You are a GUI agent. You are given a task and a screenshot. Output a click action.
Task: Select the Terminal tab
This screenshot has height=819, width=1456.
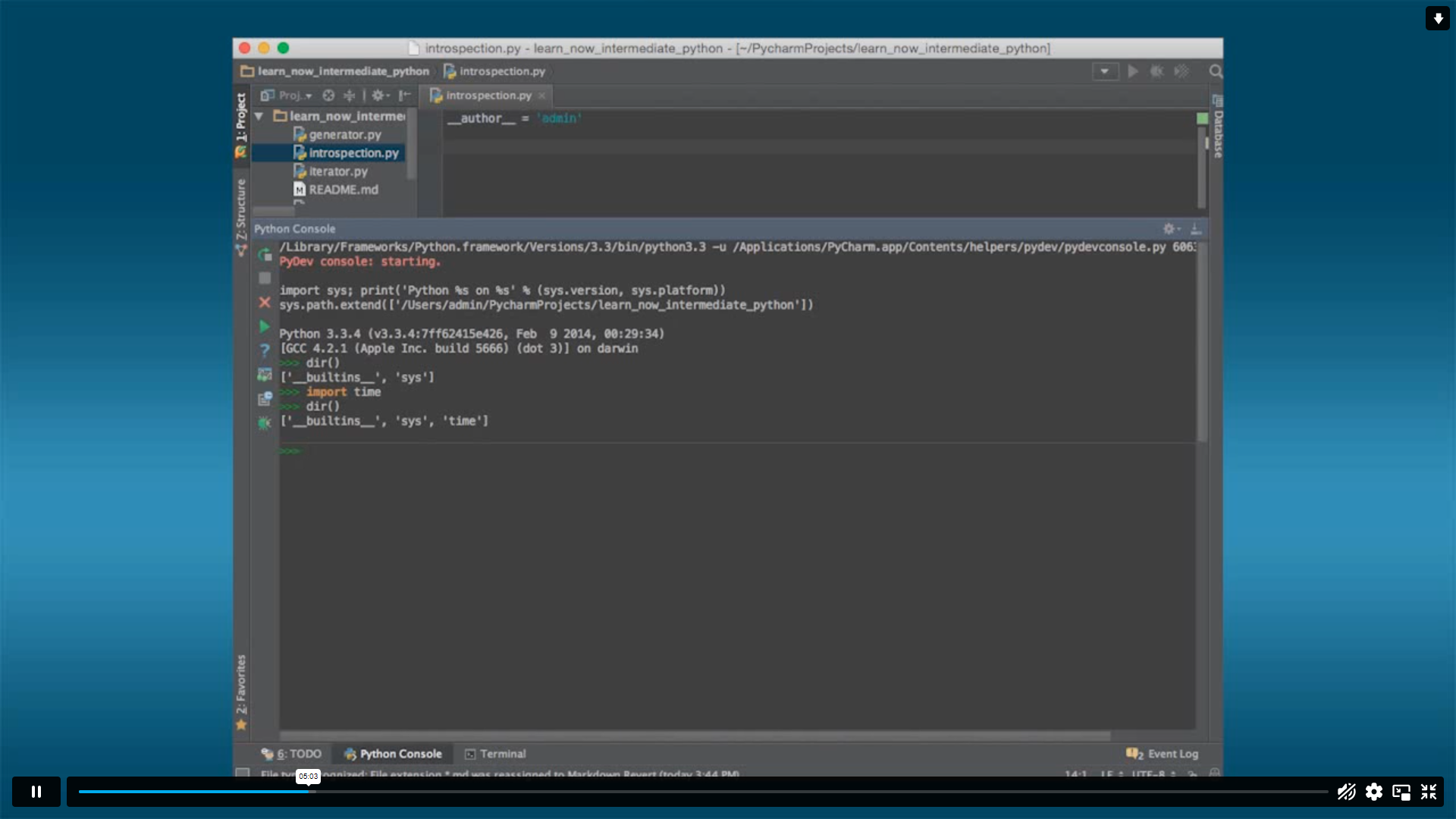click(502, 753)
